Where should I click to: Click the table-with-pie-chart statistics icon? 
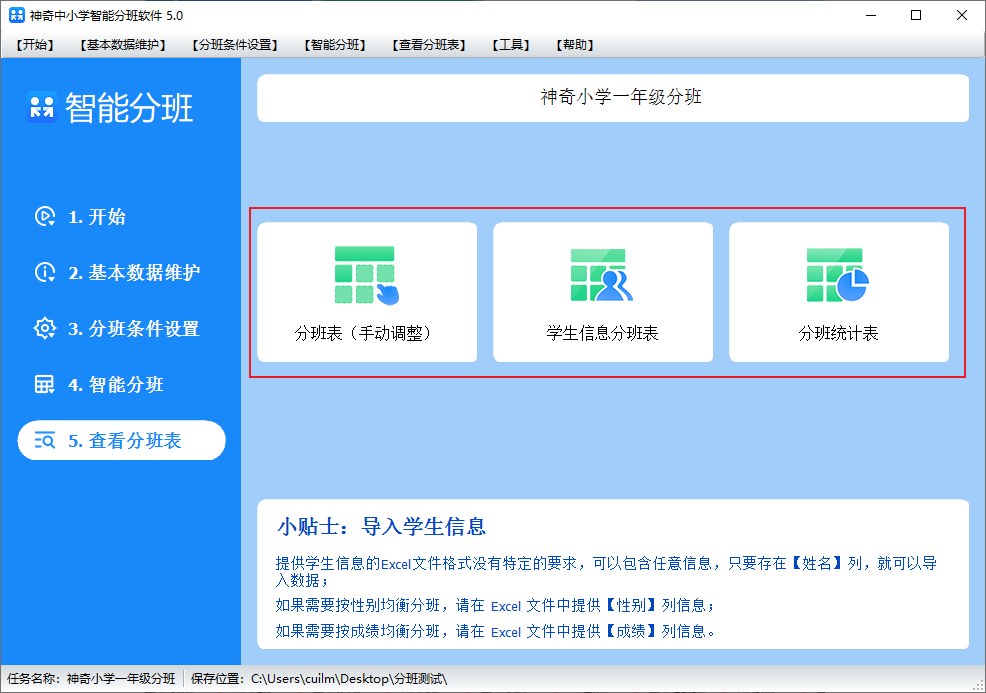[838, 275]
